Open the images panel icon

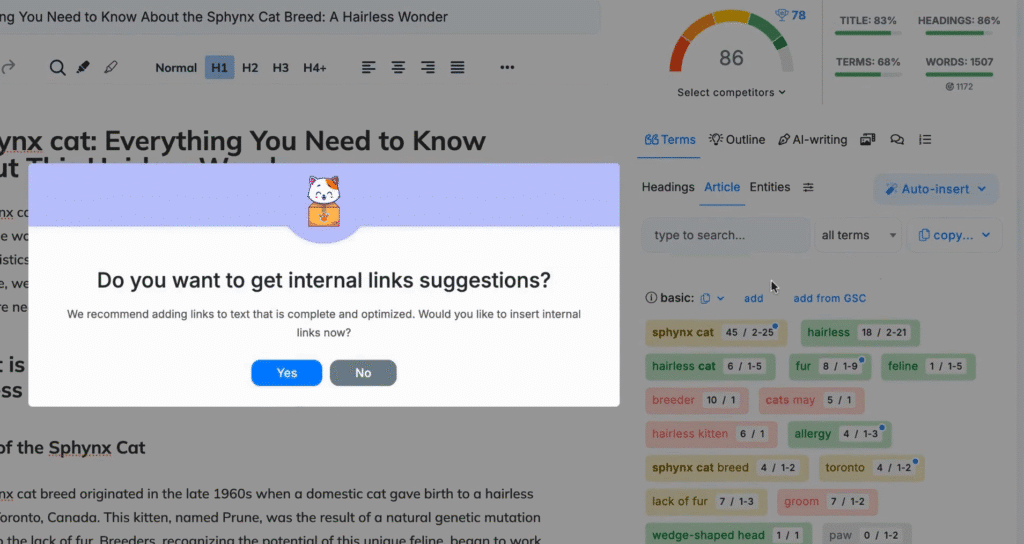[x=867, y=140]
